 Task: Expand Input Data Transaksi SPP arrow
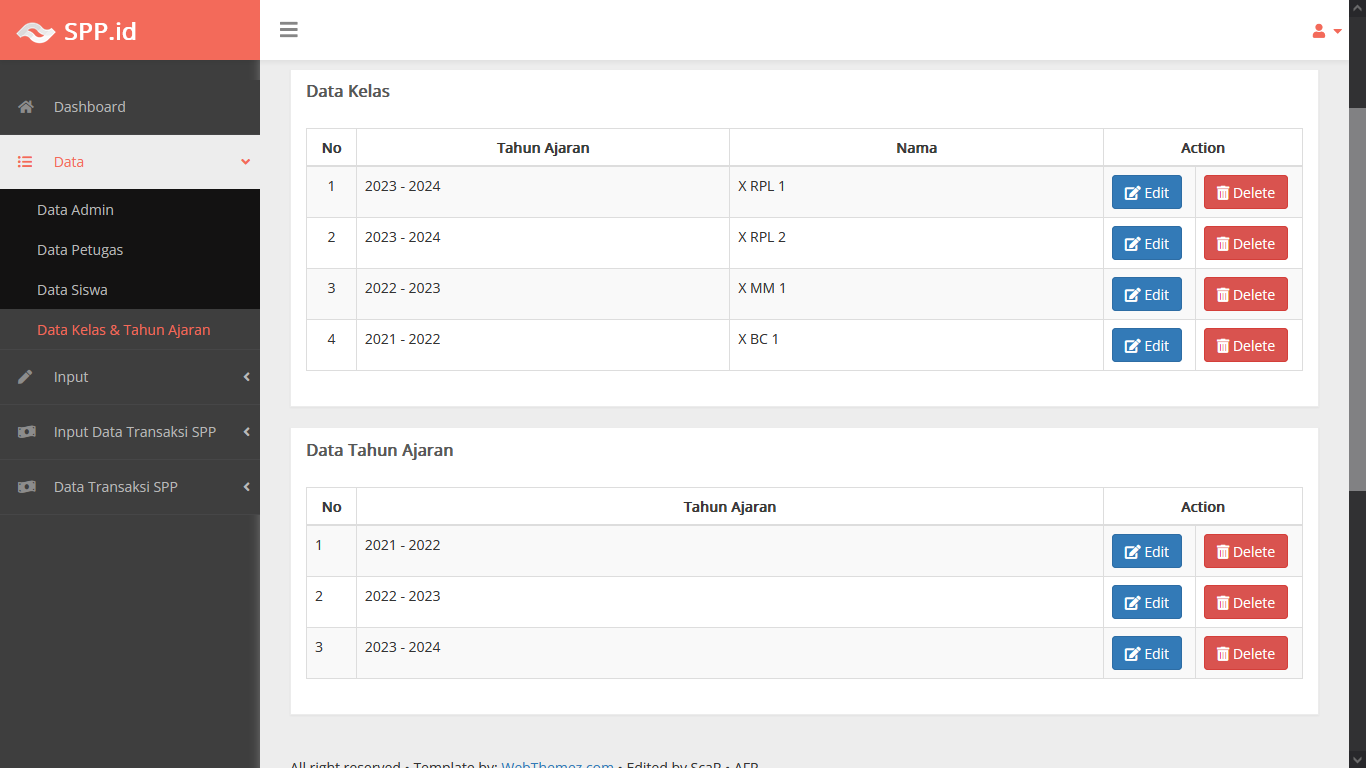(246, 432)
